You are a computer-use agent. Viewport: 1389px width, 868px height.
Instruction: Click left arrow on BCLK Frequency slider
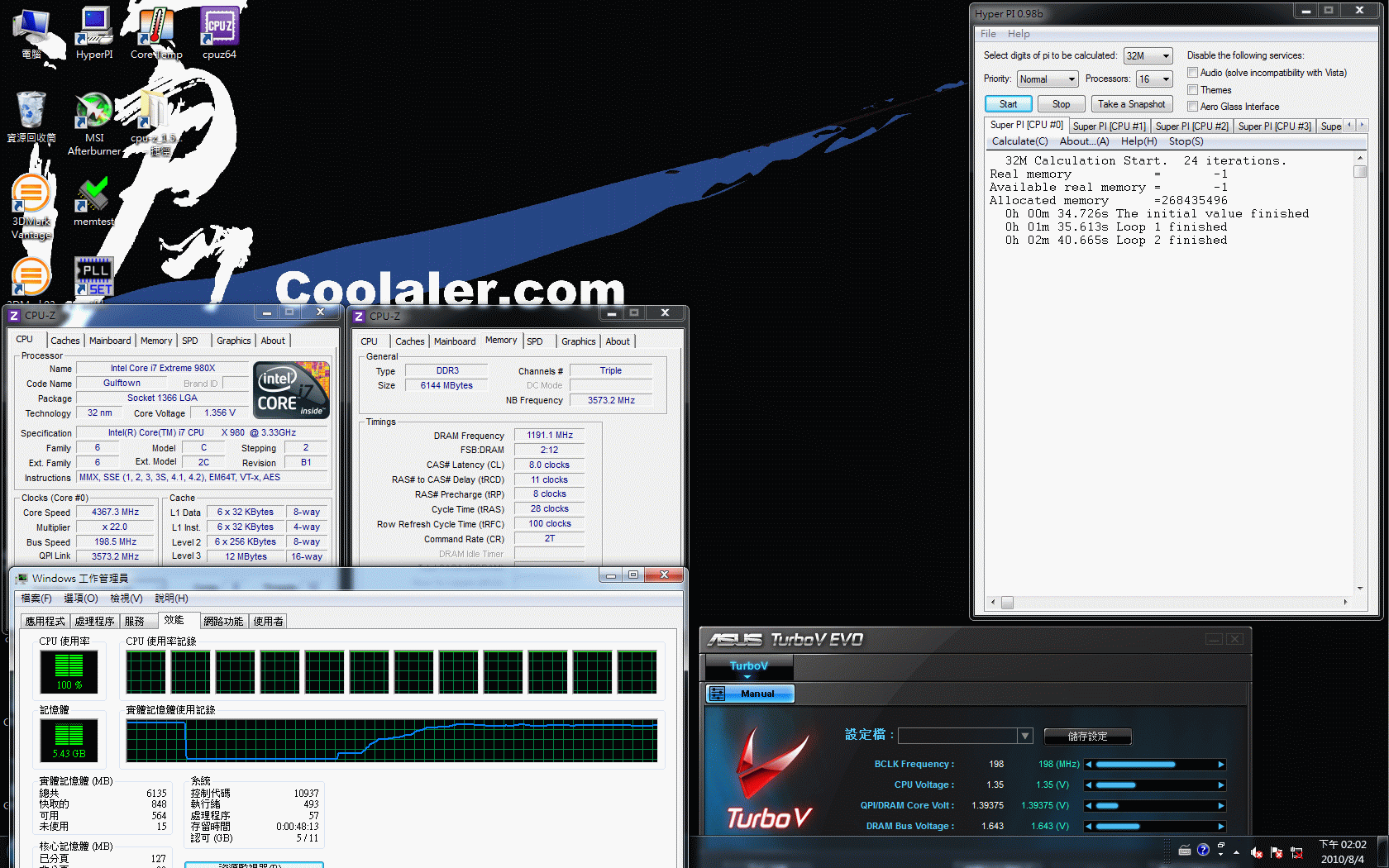[1089, 765]
